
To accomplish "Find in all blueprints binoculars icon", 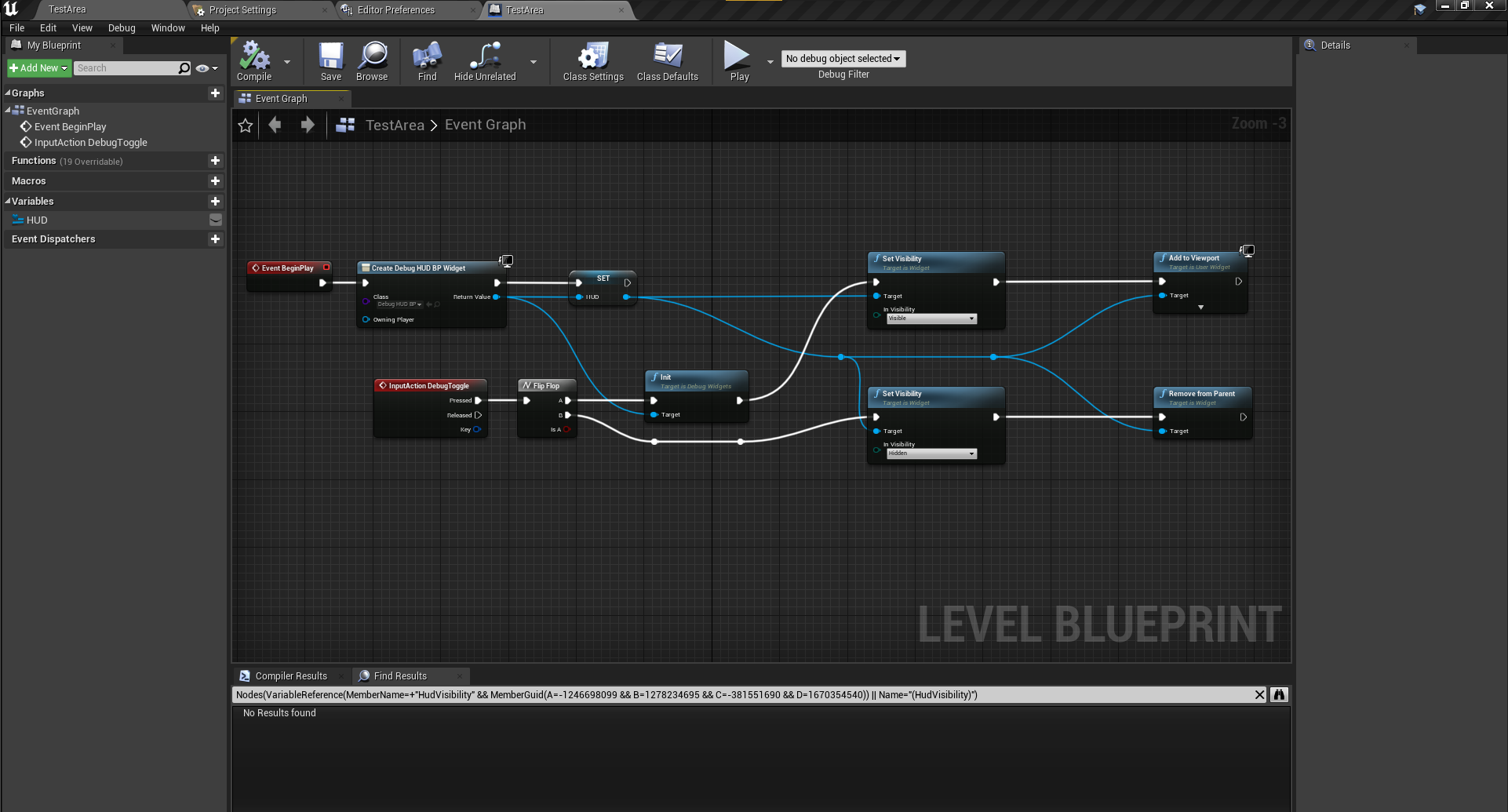I will tap(1279, 695).
